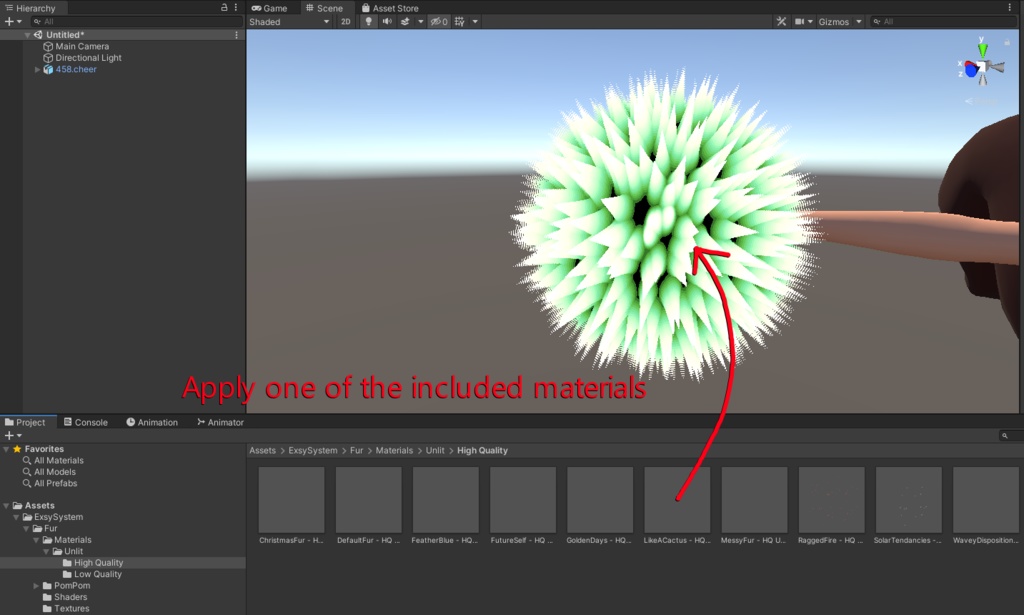Click Assets in the breadcrumb path
Image resolution: width=1024 pixels, height=615 pixels.
263,450
